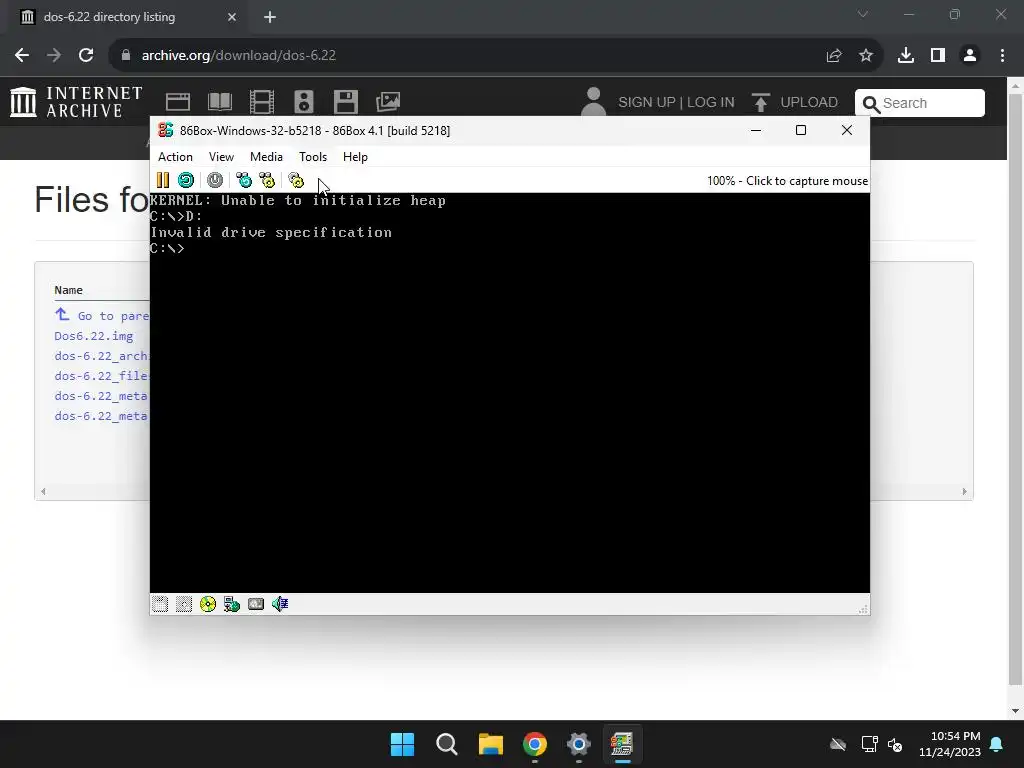Open Settings gear app in taskbar
Image resolution: width=1024 pixels, height=768 pixels.
tap(579, 744)
